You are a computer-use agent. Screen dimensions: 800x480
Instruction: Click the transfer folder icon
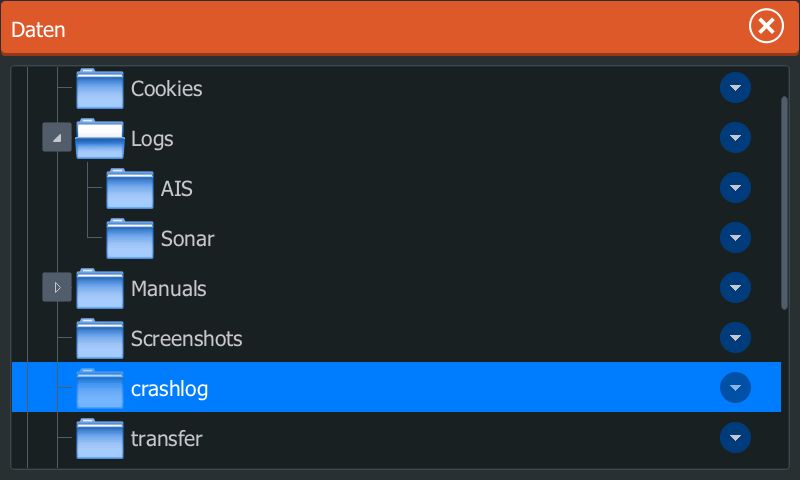point(99,438)
